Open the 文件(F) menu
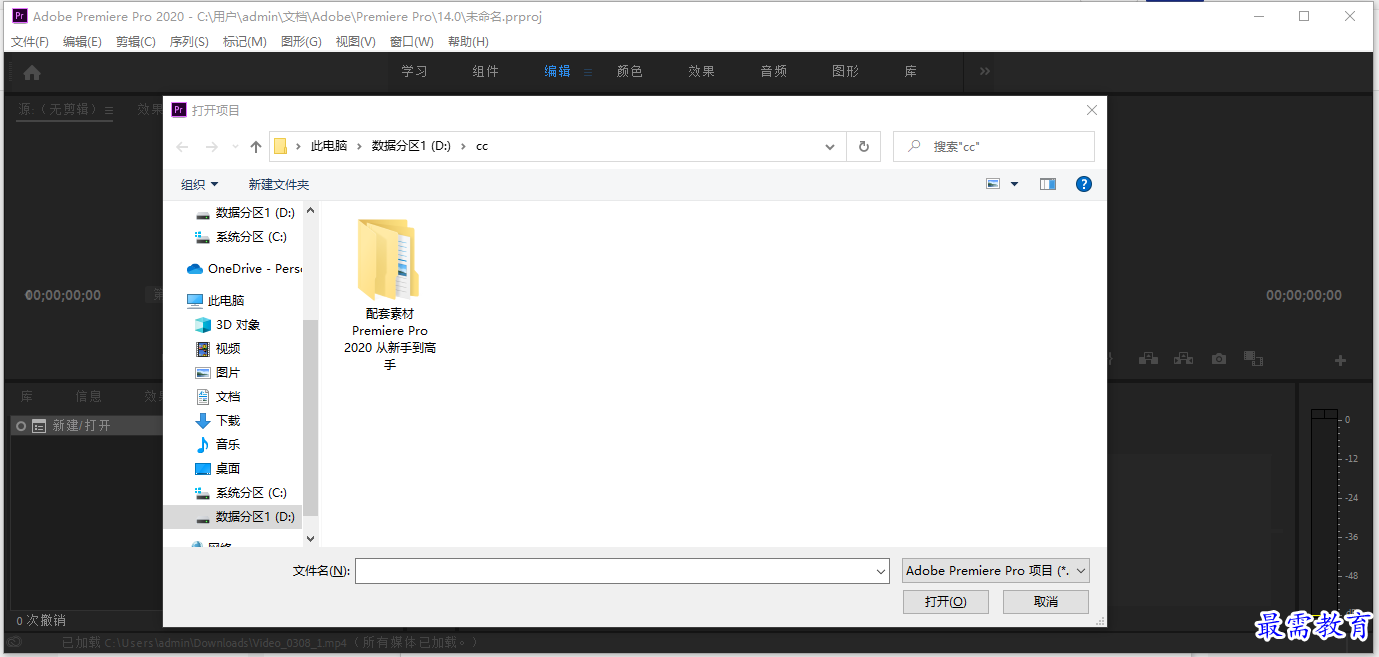The image size is (1379, 657). pyautogui.click(x=30, y=41)
